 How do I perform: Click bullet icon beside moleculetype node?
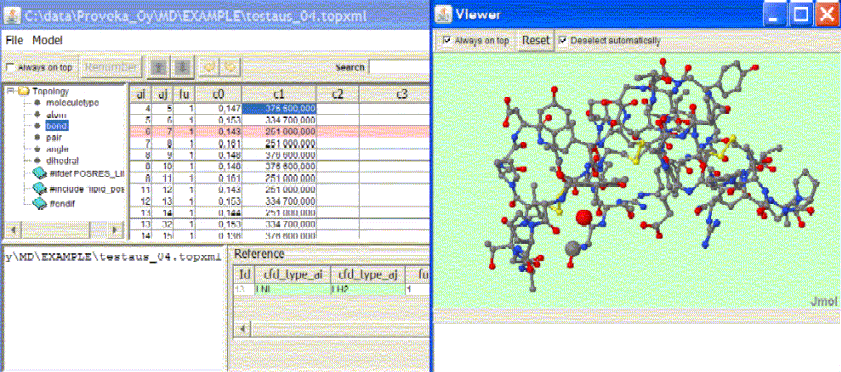coord(38,102)
